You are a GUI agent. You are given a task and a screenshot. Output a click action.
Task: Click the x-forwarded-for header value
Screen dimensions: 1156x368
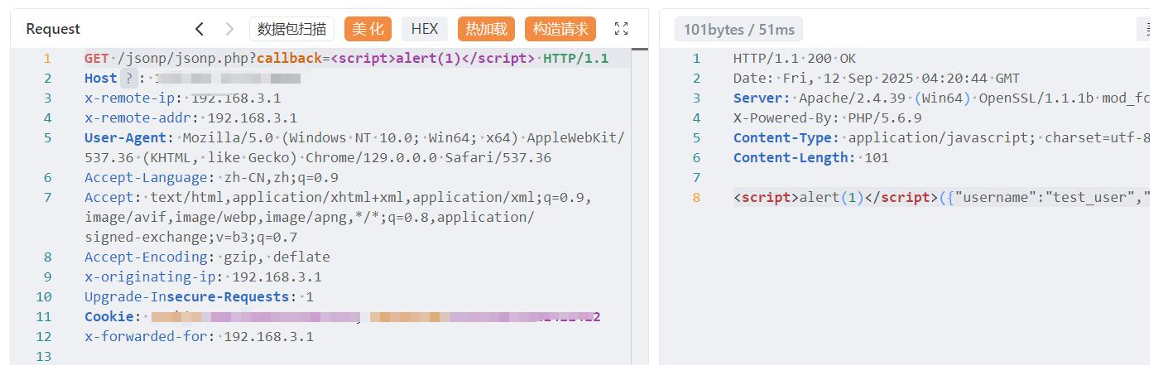(x=268, y=337)
